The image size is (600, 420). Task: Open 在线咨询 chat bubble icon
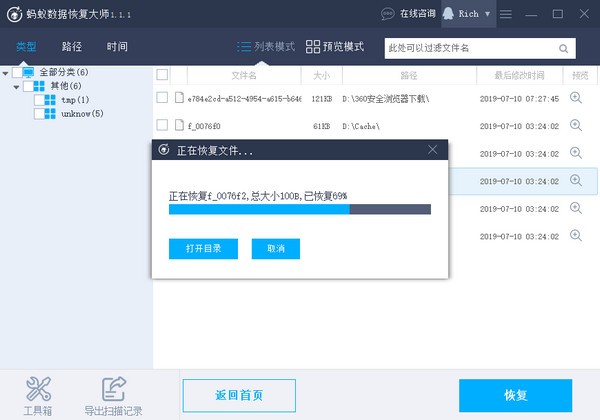tap(388, 14)
